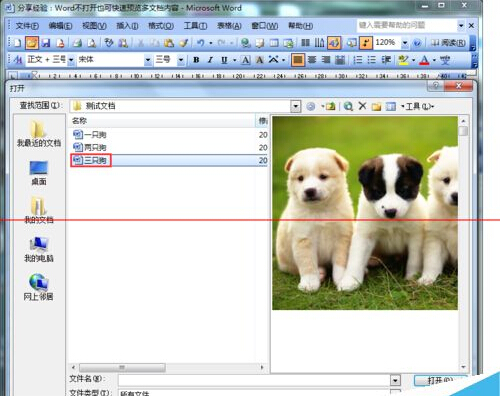Select the Format Painter brush icon

183,43
